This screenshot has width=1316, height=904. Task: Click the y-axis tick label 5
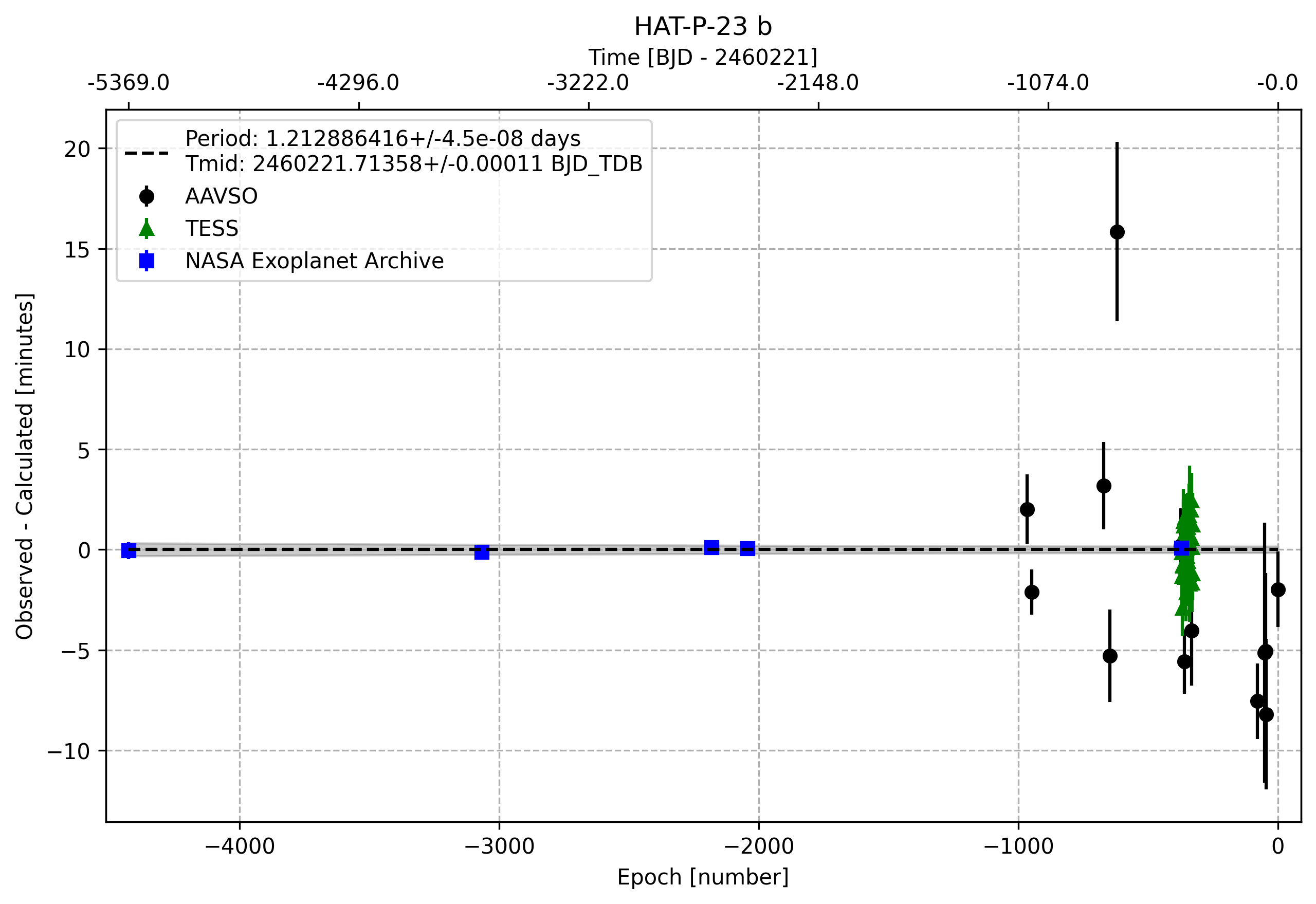point(84,451)
